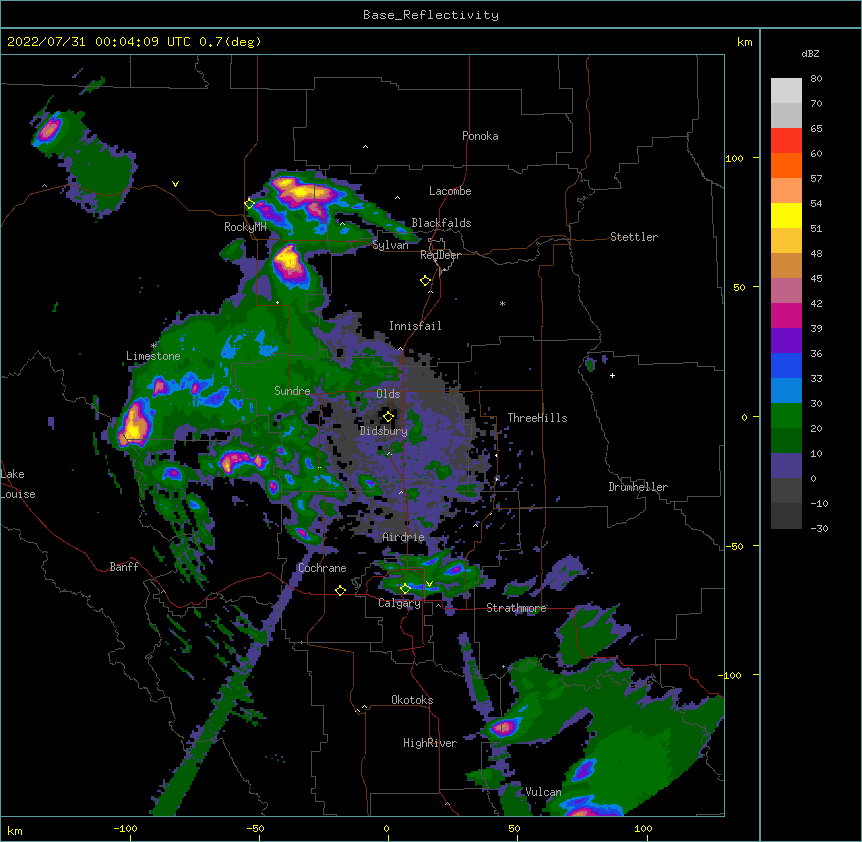Image resolution: width=862 pixels, height=842 pixels.
Task: Click the yellow V marker northeast of Calgary
Action: (x=429, y=584)
